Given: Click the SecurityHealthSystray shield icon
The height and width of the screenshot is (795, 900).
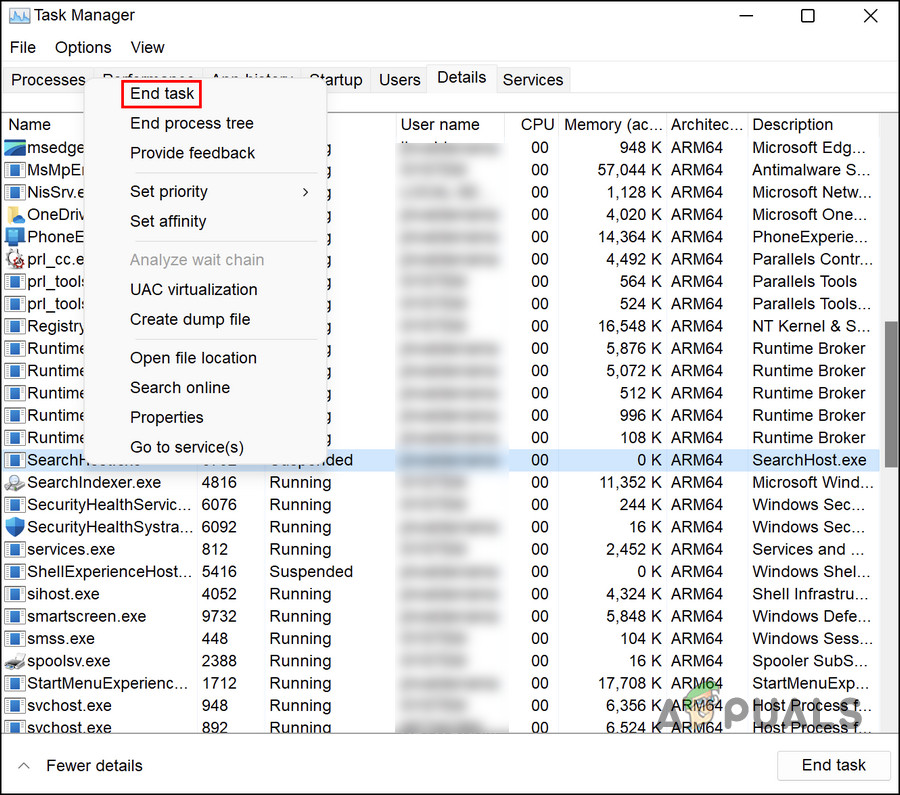Looking at the screenshot, I should coord(14,527).
